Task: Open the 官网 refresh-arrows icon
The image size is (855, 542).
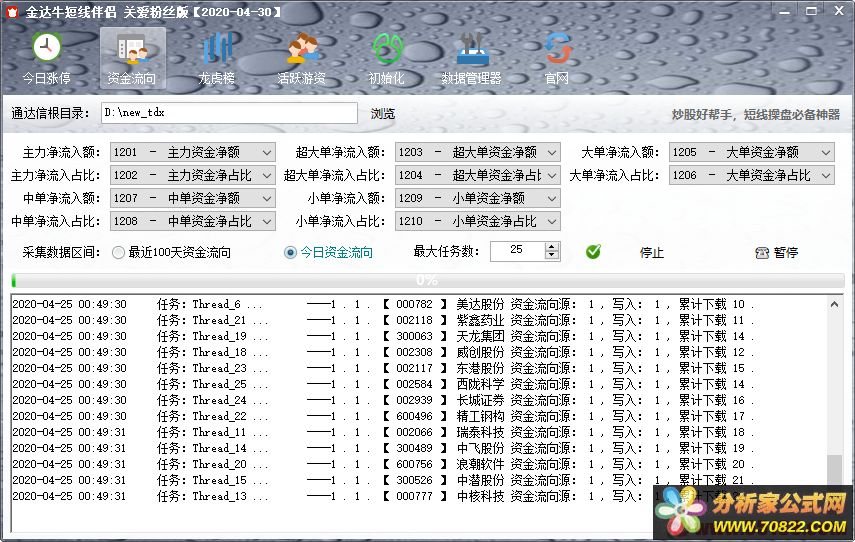Action: 558,48
